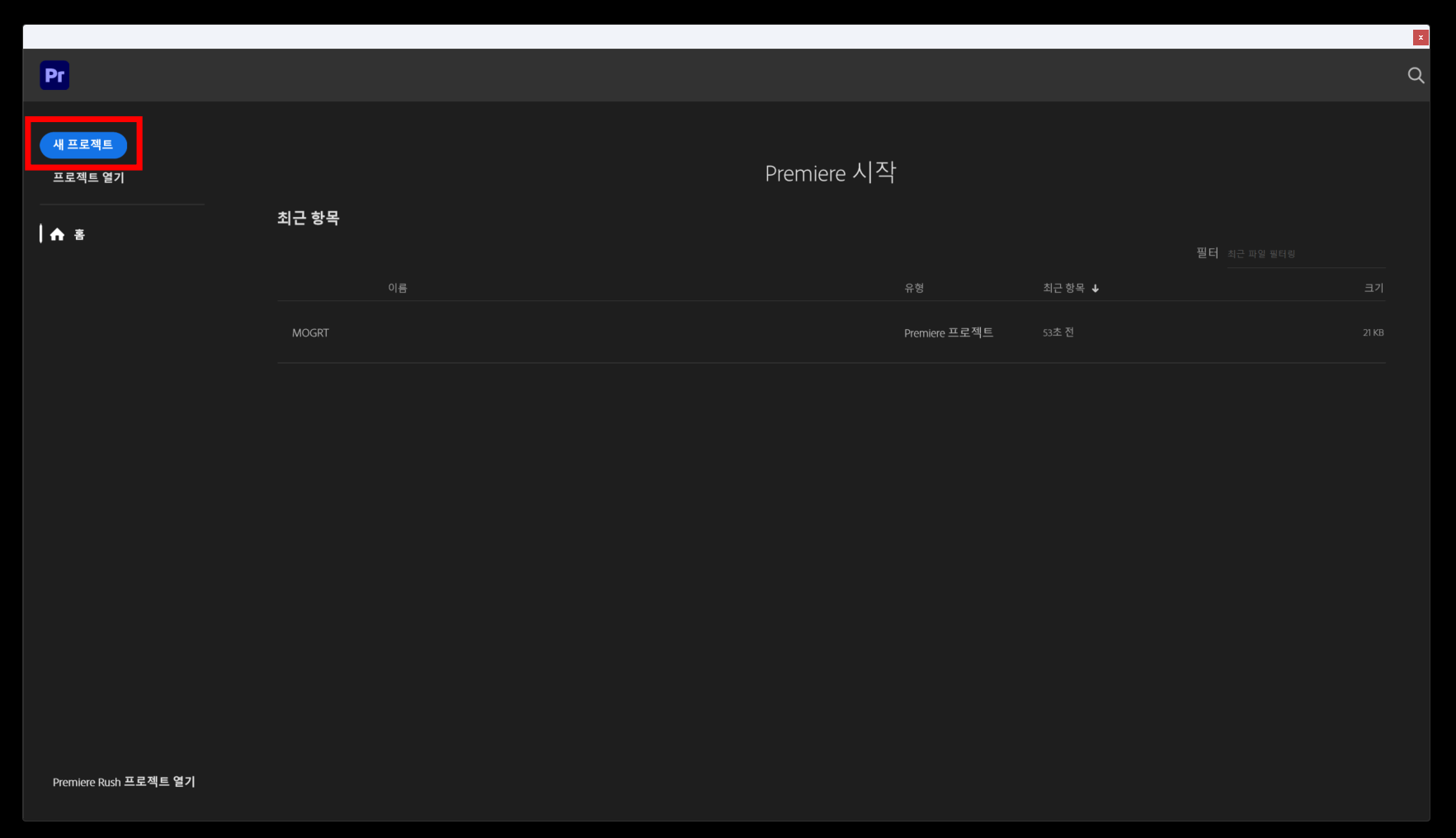Click the Premiere 프로젝트 type cell
1456x838 pixels.
949,332
